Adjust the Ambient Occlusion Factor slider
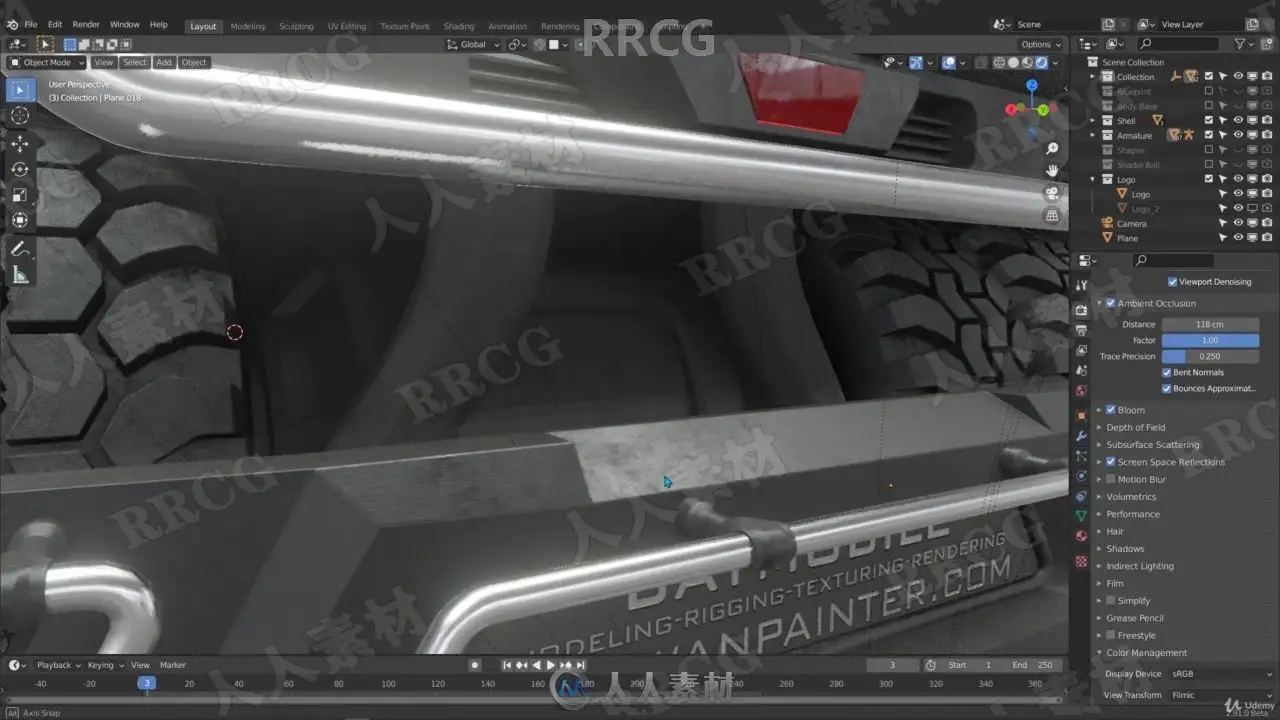 pos(1210,340)
